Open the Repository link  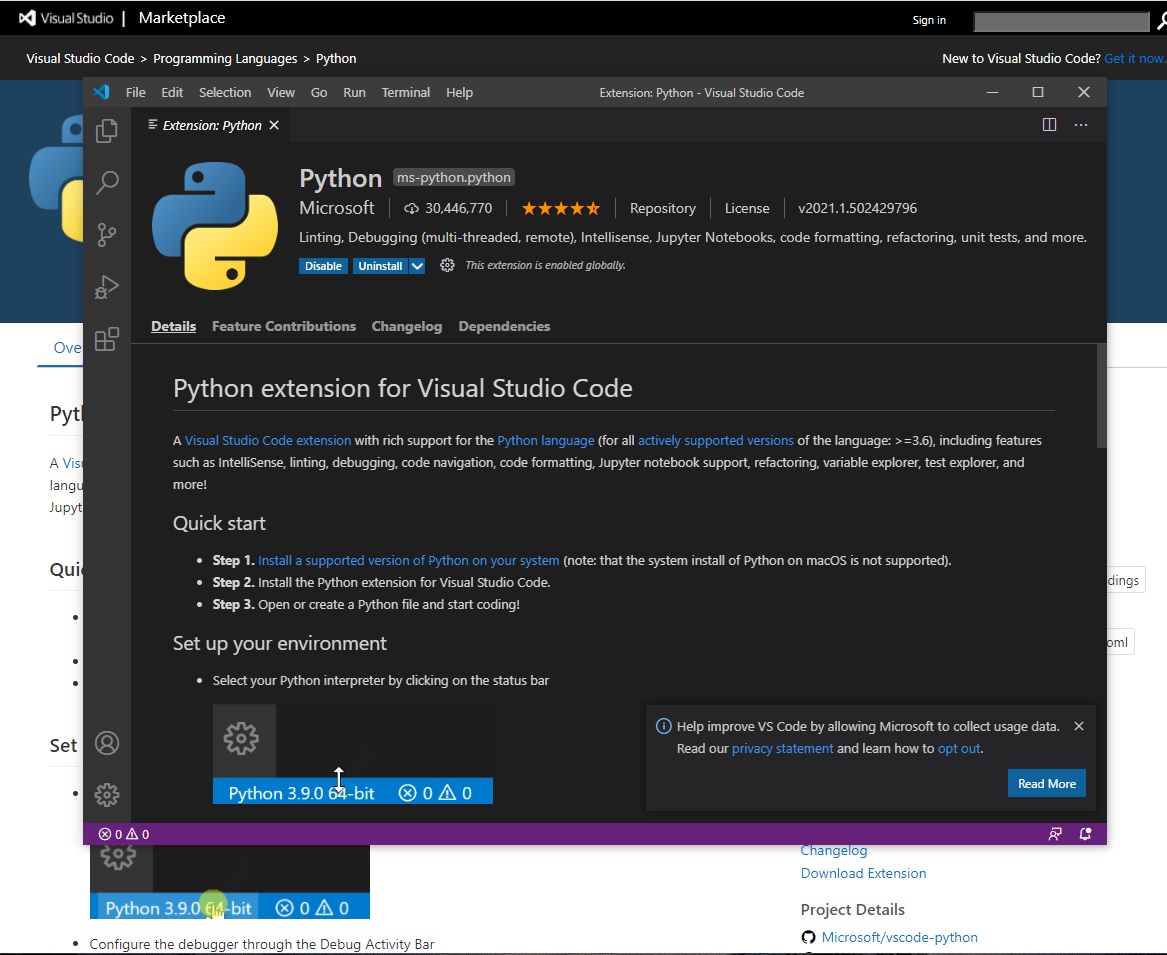click(x=662, y=208)
